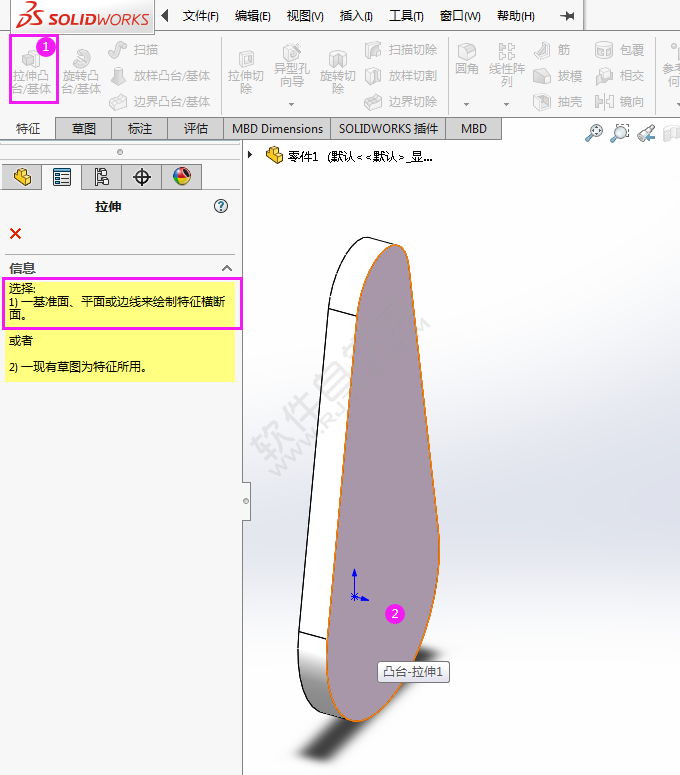
Task: Open the 窗口(W) menu
Action: click(460, 16)
